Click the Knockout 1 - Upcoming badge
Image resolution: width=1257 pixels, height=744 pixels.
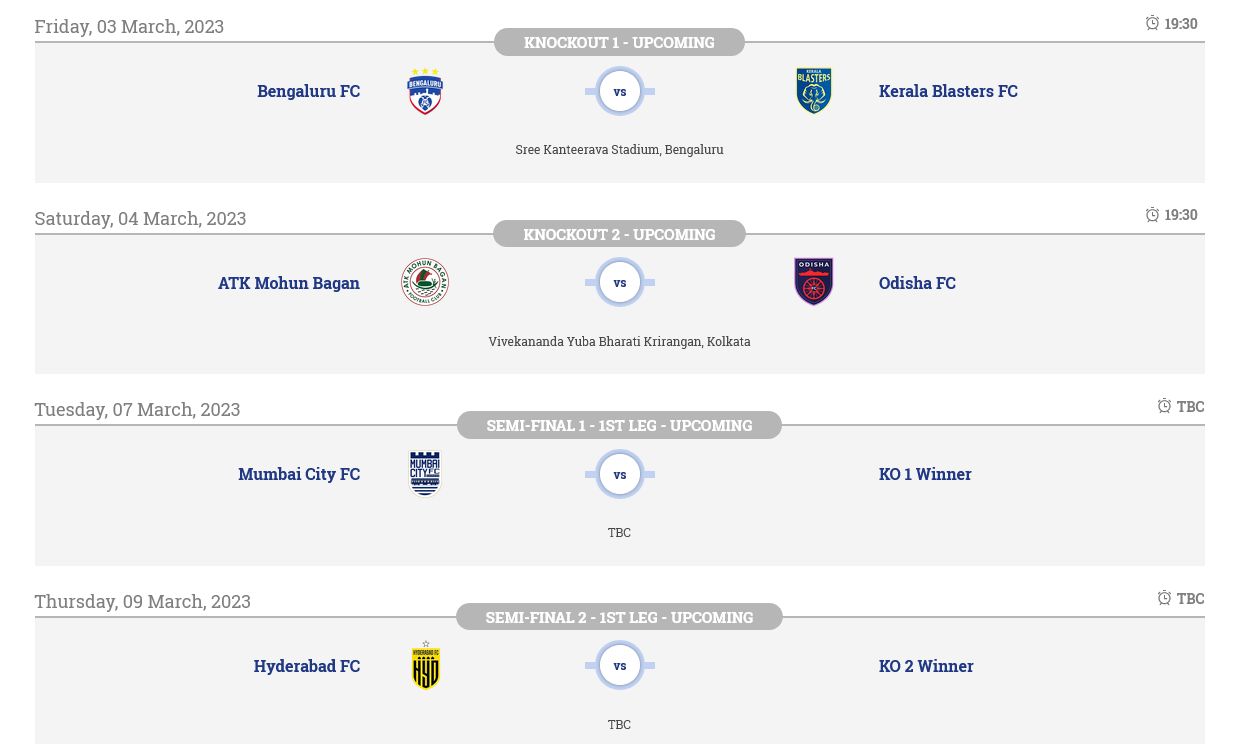click(619, 42)
